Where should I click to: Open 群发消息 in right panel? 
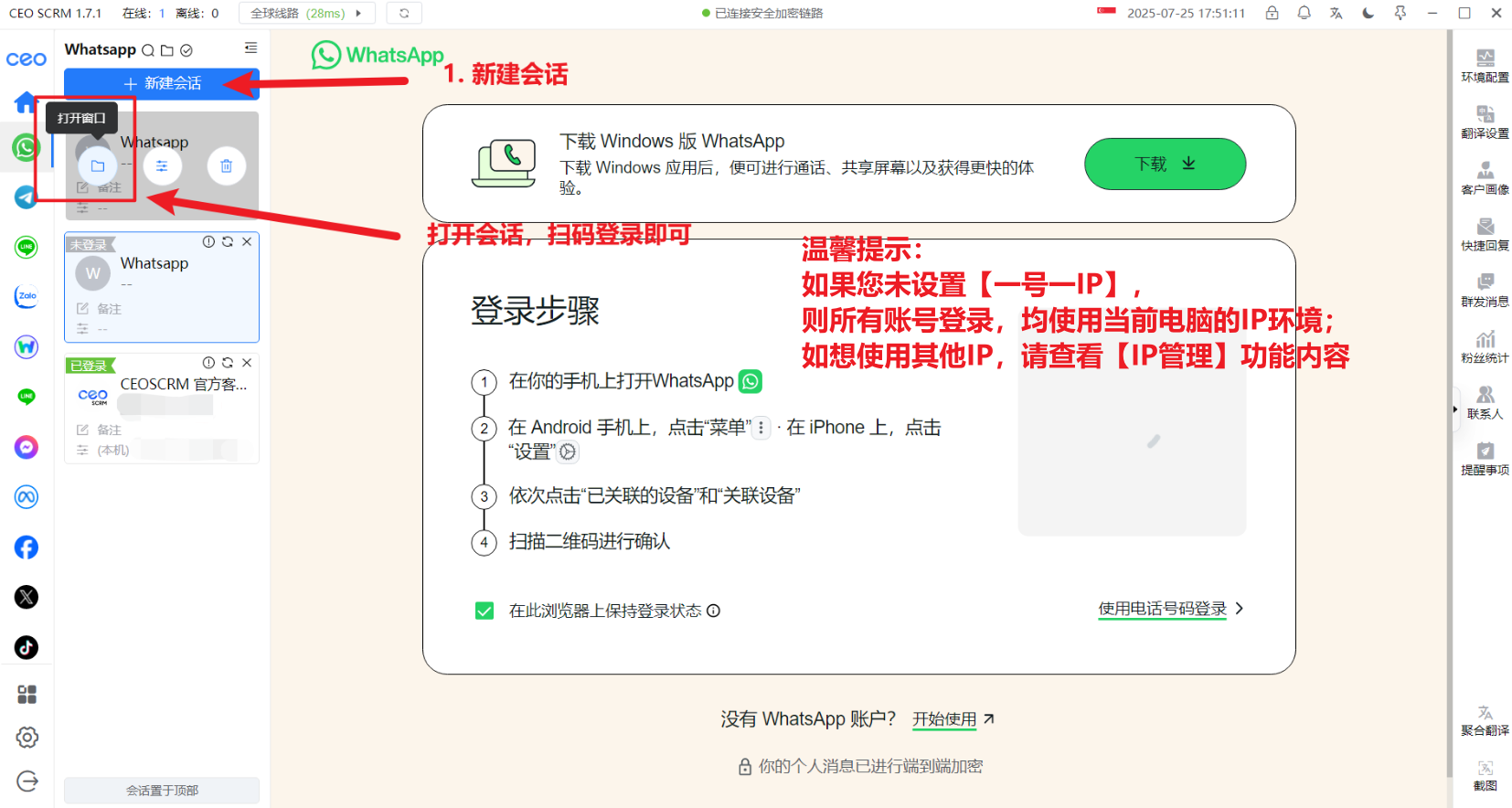click(x=1485, y=290)
